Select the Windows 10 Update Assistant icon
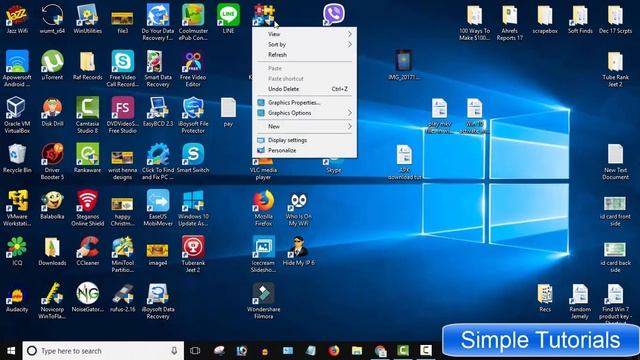 pyautogui.click(x=193, y=208)
